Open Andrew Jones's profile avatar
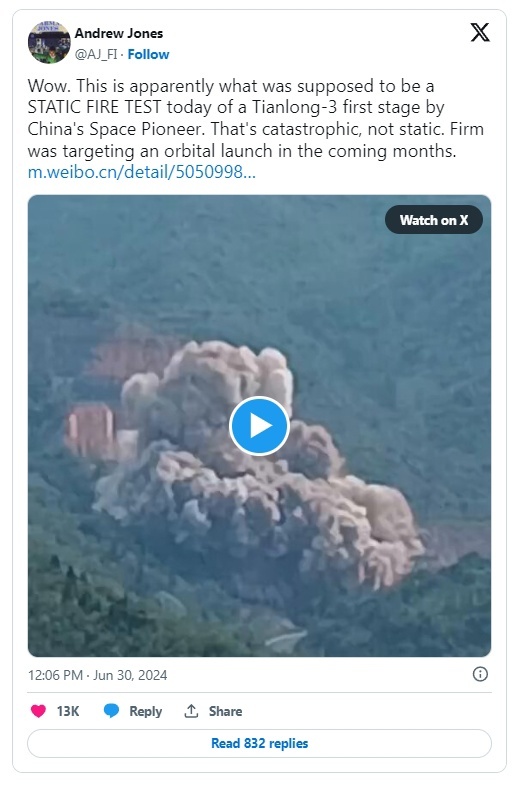Image resolution: width=513 pixels, height=785 pixels. pos(49,43)
